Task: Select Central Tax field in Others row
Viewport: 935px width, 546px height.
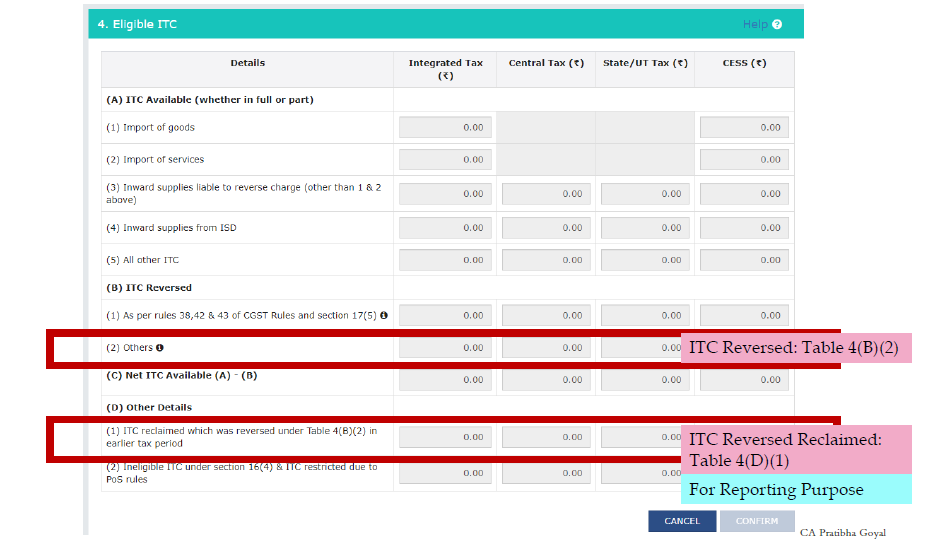Action: tap(546, 348)
